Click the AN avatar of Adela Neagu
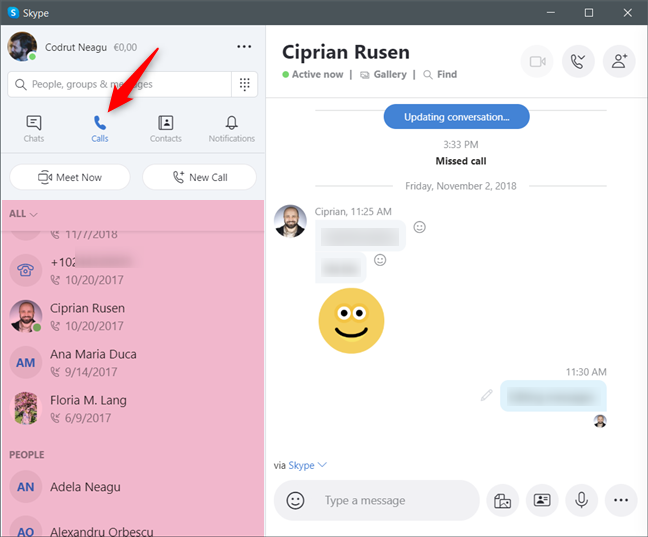The height and width of the screenshot is (537, 648). (x=26, y=487)
